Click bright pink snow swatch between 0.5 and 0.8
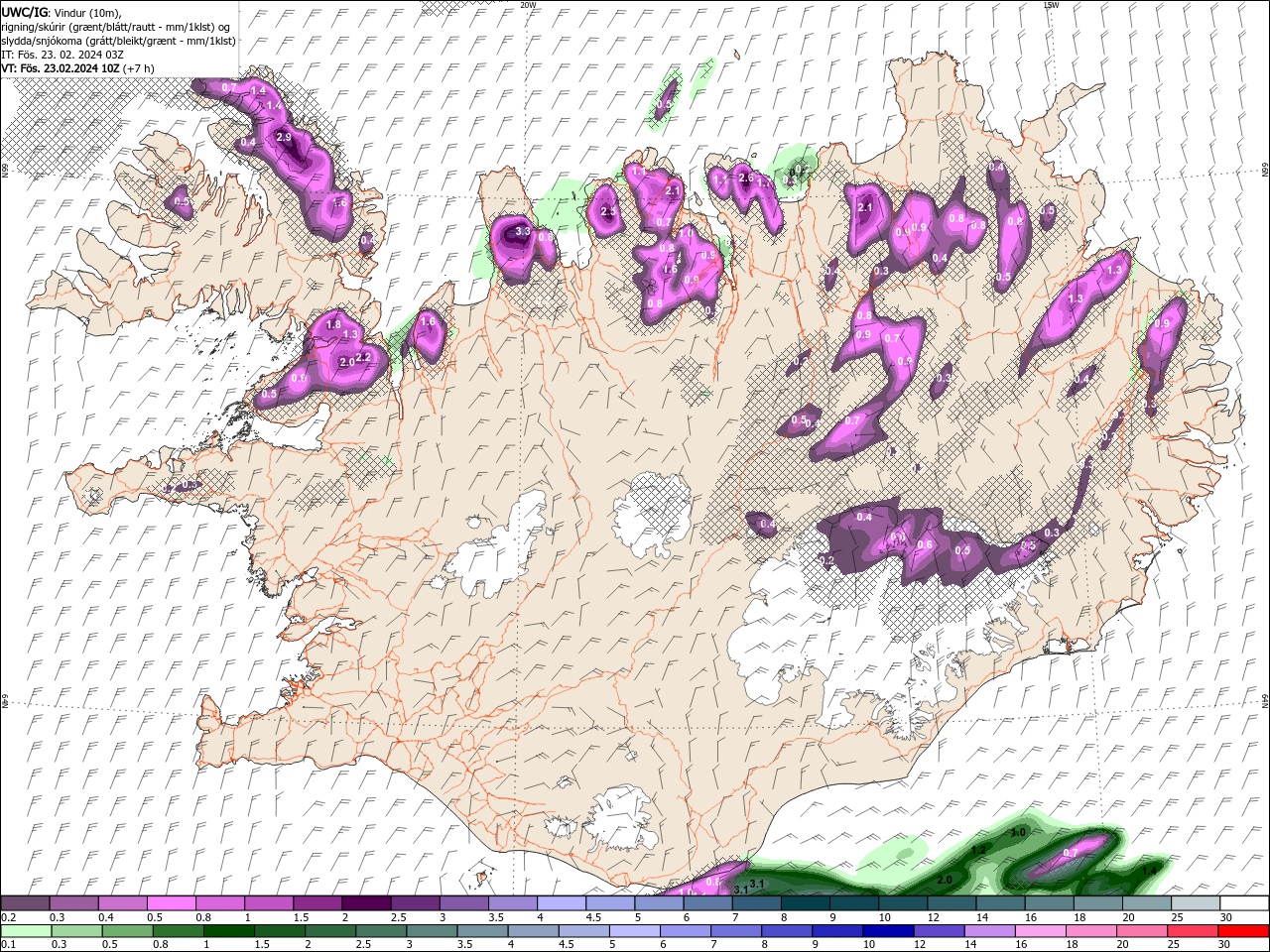The width and height of the screenshot is (1270, 952). [172, 903]
